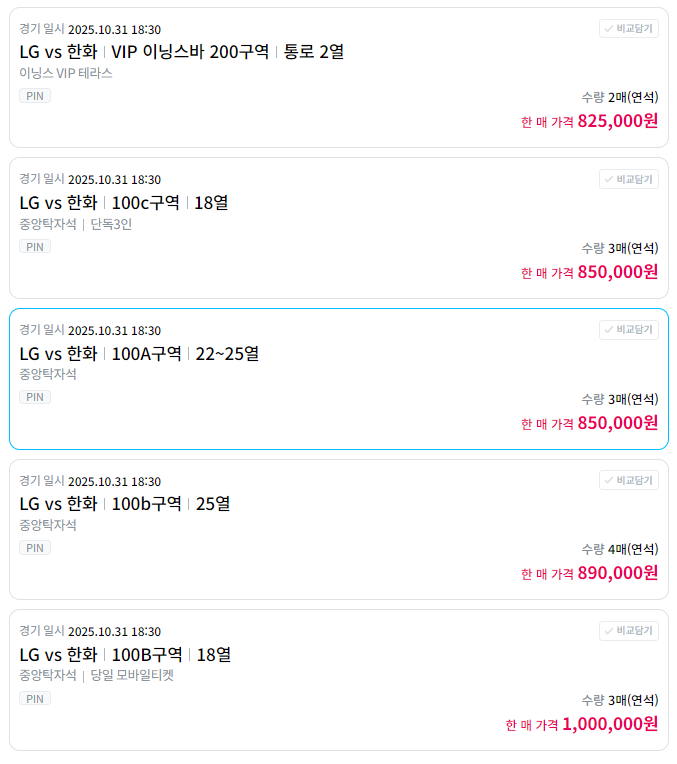This screenshot has width=677, height=764.
Task: Check 비교담기 for 100c구역 18열 ticket
Action: 628,179
